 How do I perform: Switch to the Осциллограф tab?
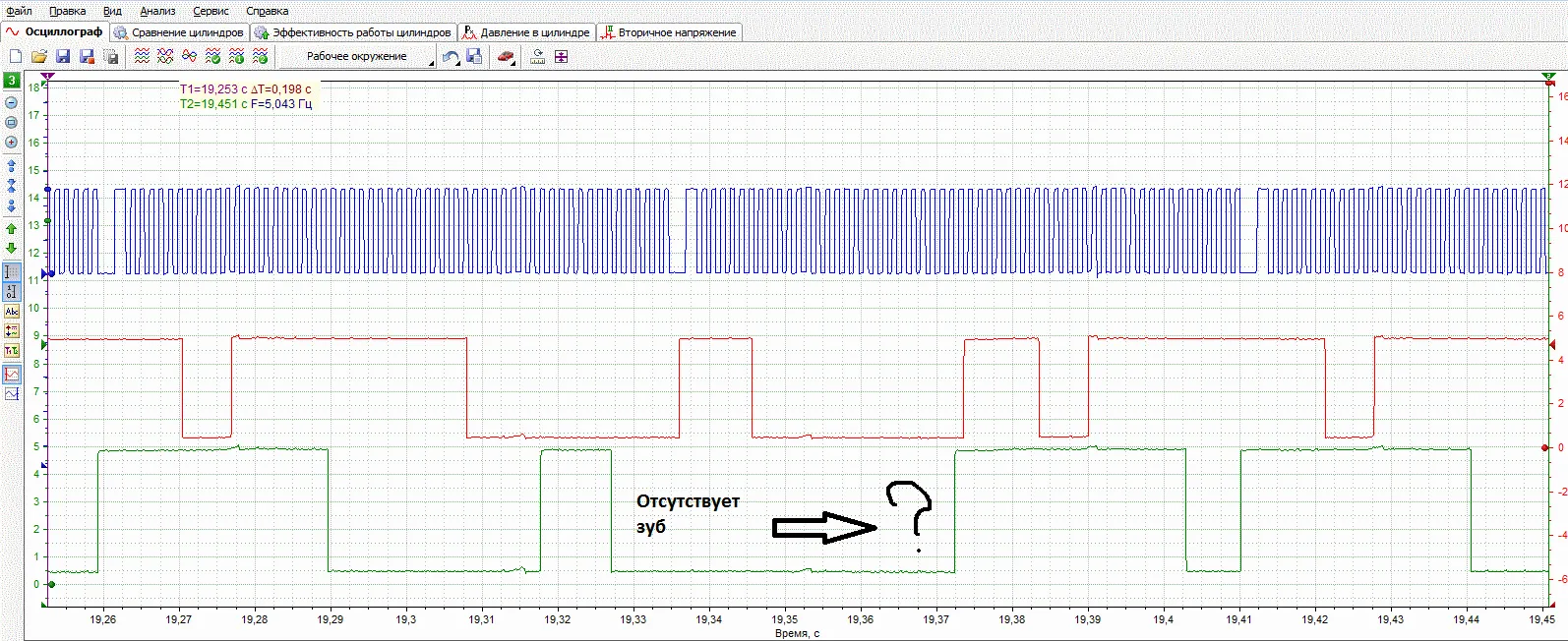54,32
